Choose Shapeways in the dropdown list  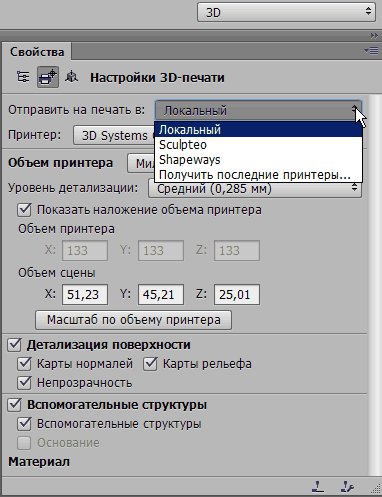pos(258,160)
